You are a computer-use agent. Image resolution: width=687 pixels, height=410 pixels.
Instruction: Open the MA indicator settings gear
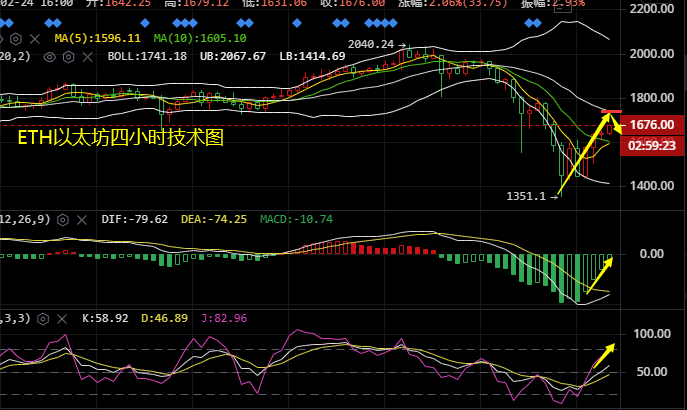[x=16, y=39]
